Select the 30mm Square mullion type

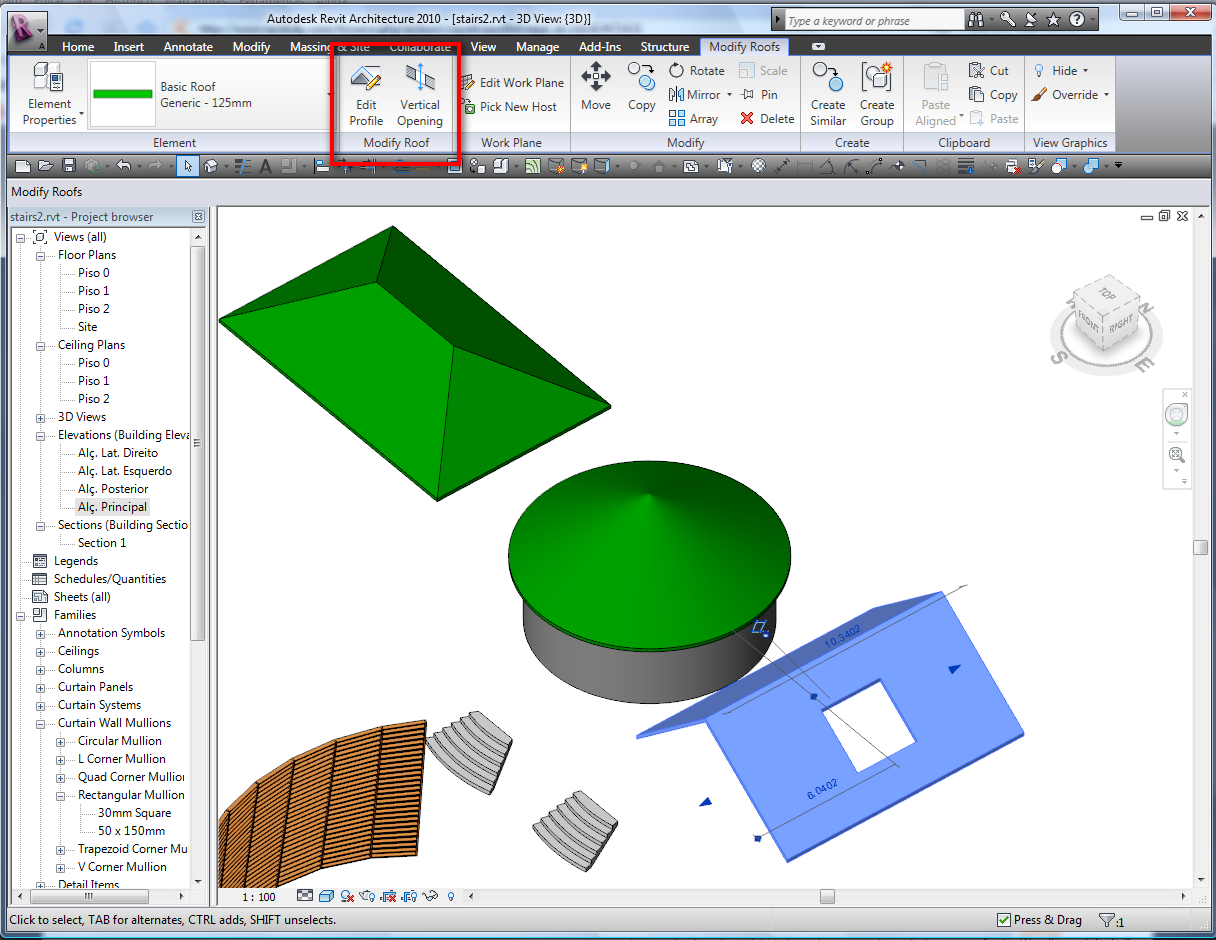[x=134, y=813]
